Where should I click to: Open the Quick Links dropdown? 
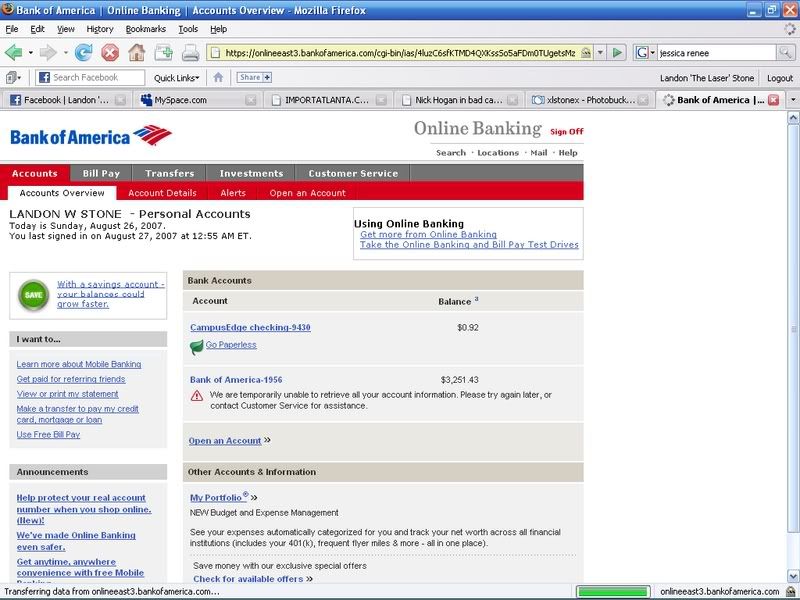tap(177, 77)
